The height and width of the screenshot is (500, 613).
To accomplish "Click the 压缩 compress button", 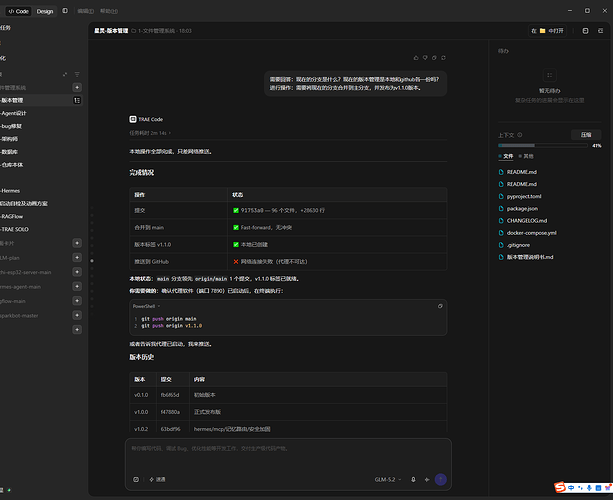I will [586, 135].
